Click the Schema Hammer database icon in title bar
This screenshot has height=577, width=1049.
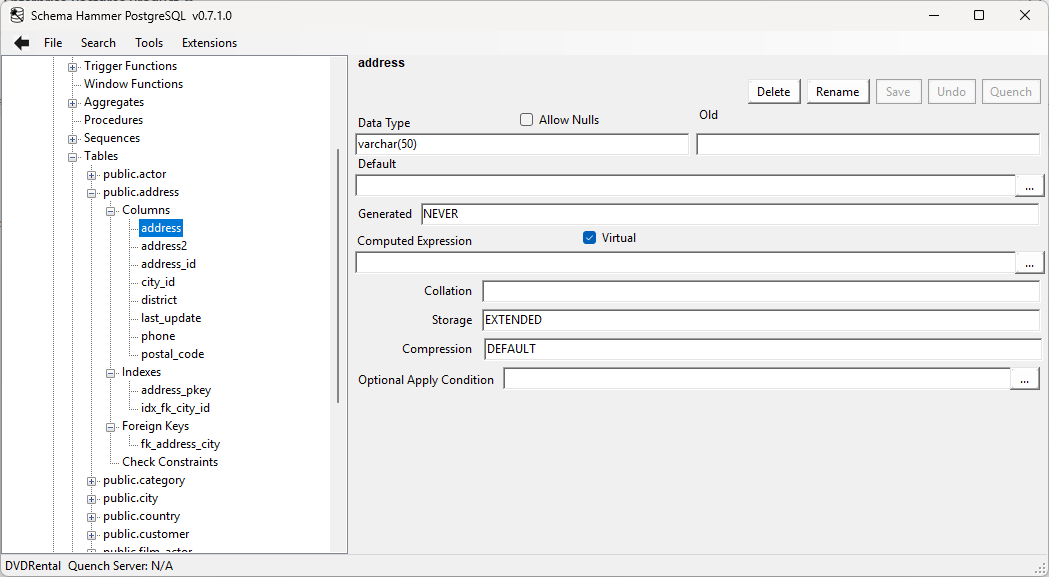pyautogui.click(x=15, y=15)
